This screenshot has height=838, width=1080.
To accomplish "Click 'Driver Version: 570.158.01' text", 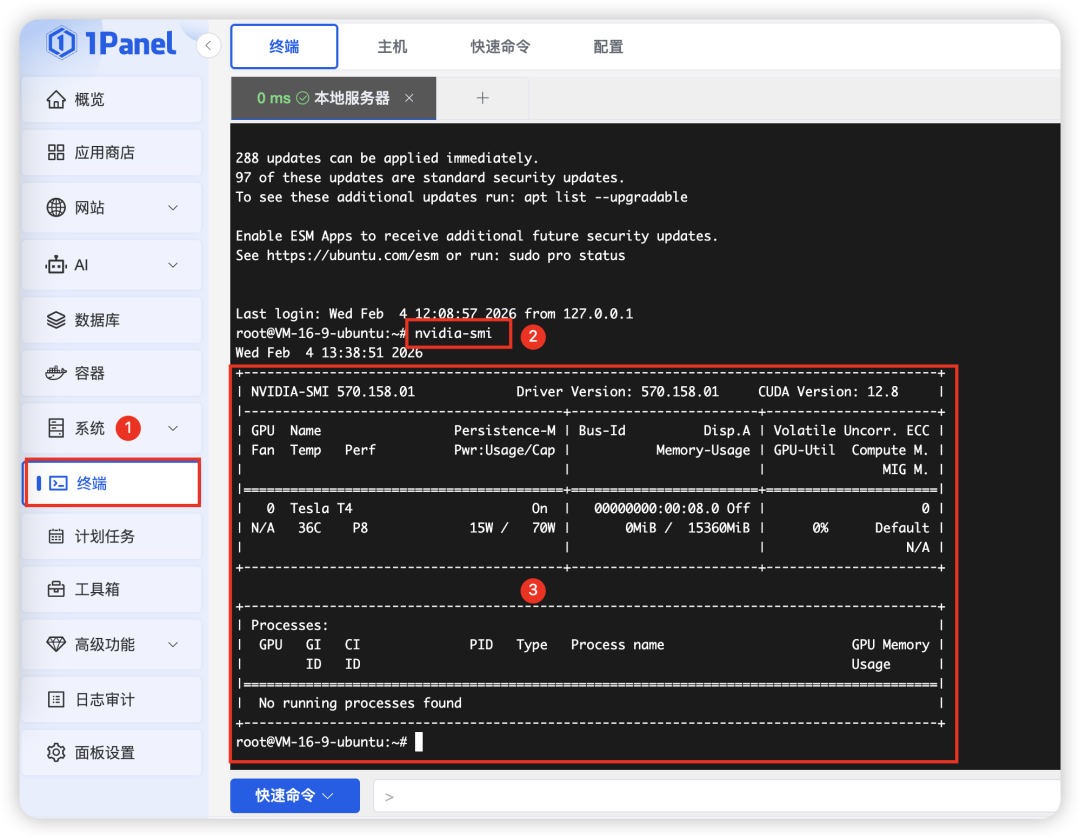I will click(617, 392).
